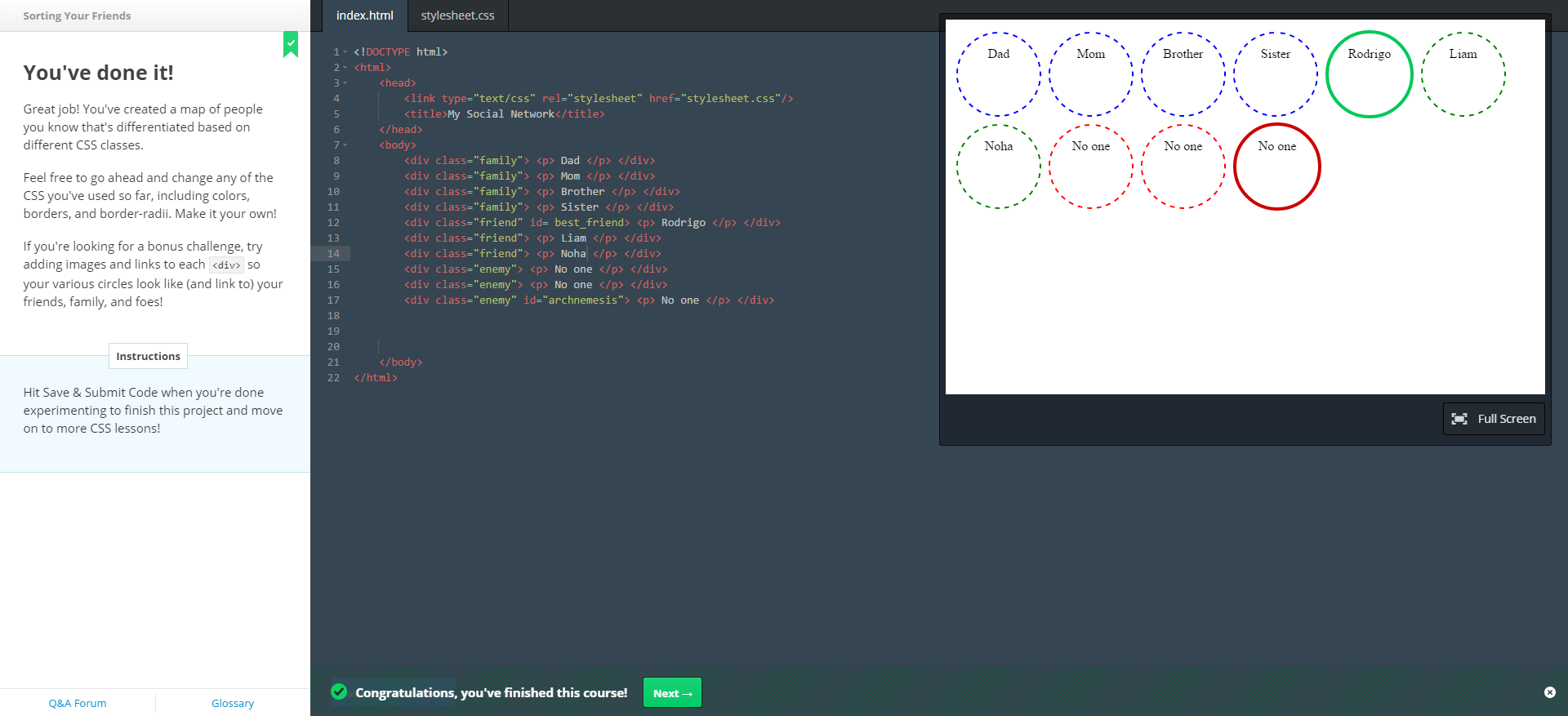Click the green success checkmark icon
The width and height of the screenshot is (1568, 716).
[339, 692]
